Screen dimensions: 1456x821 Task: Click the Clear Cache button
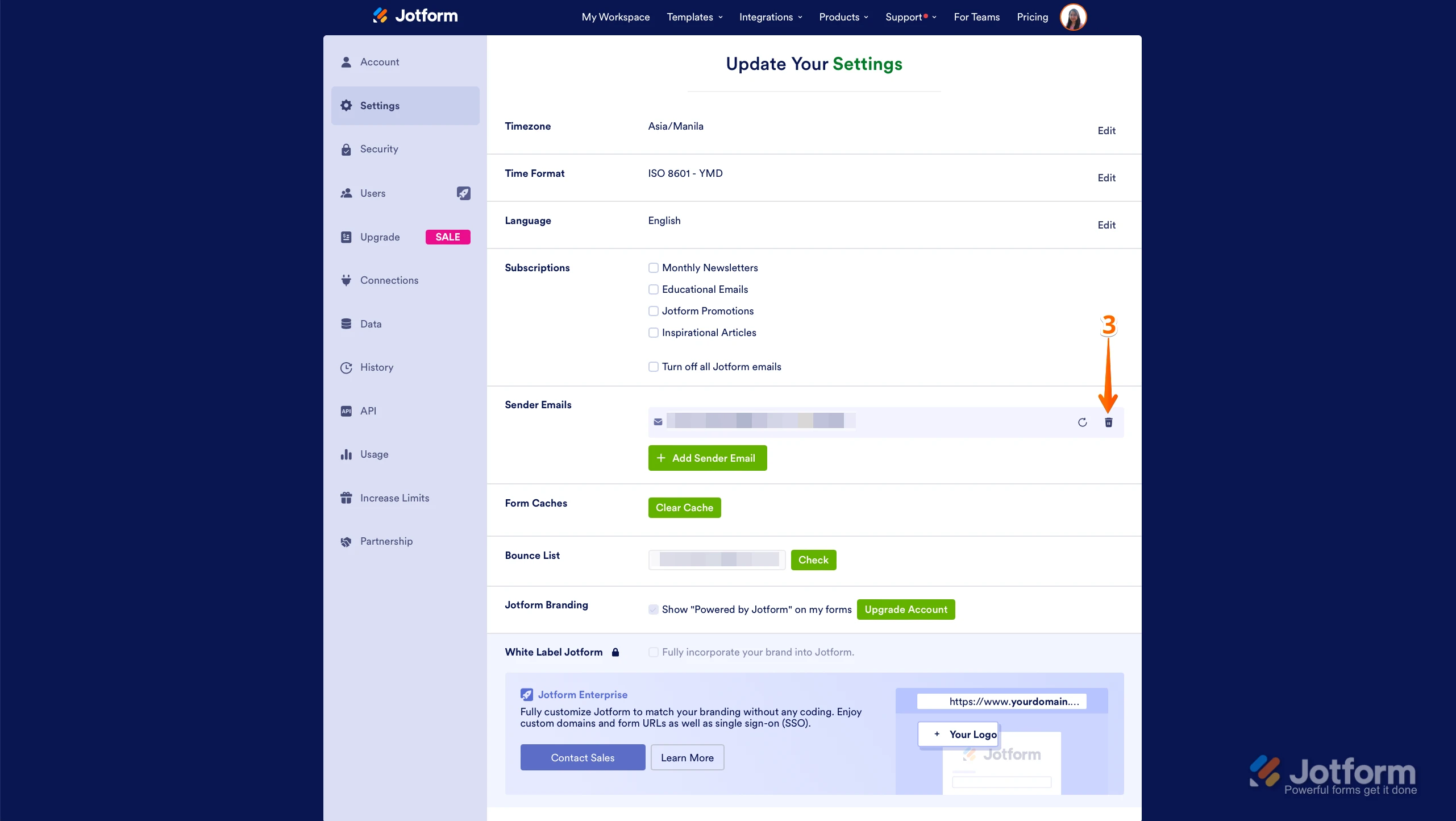pyautogui.click(x=684, y=508)
